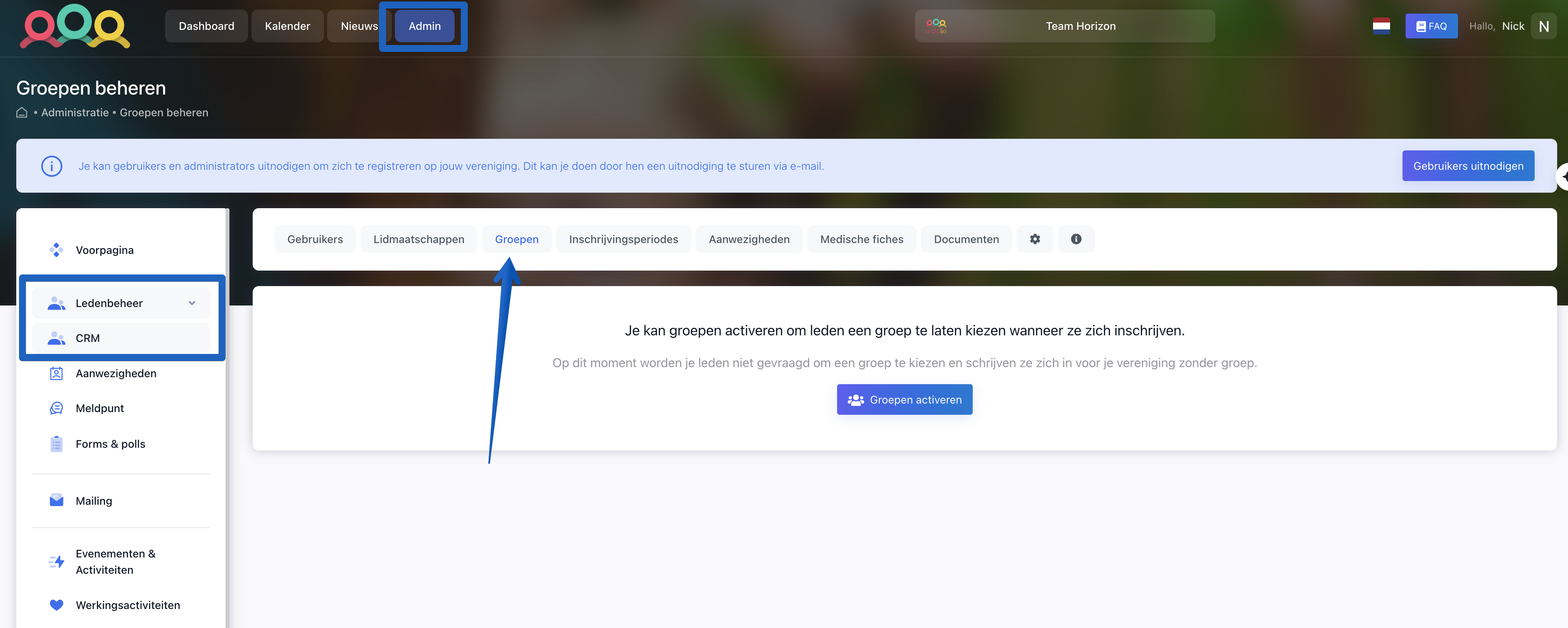Image resolution: width=1568 pixels, height=628 pixels.
Task: Click the Team Horizon small logo
Action: 936,26
